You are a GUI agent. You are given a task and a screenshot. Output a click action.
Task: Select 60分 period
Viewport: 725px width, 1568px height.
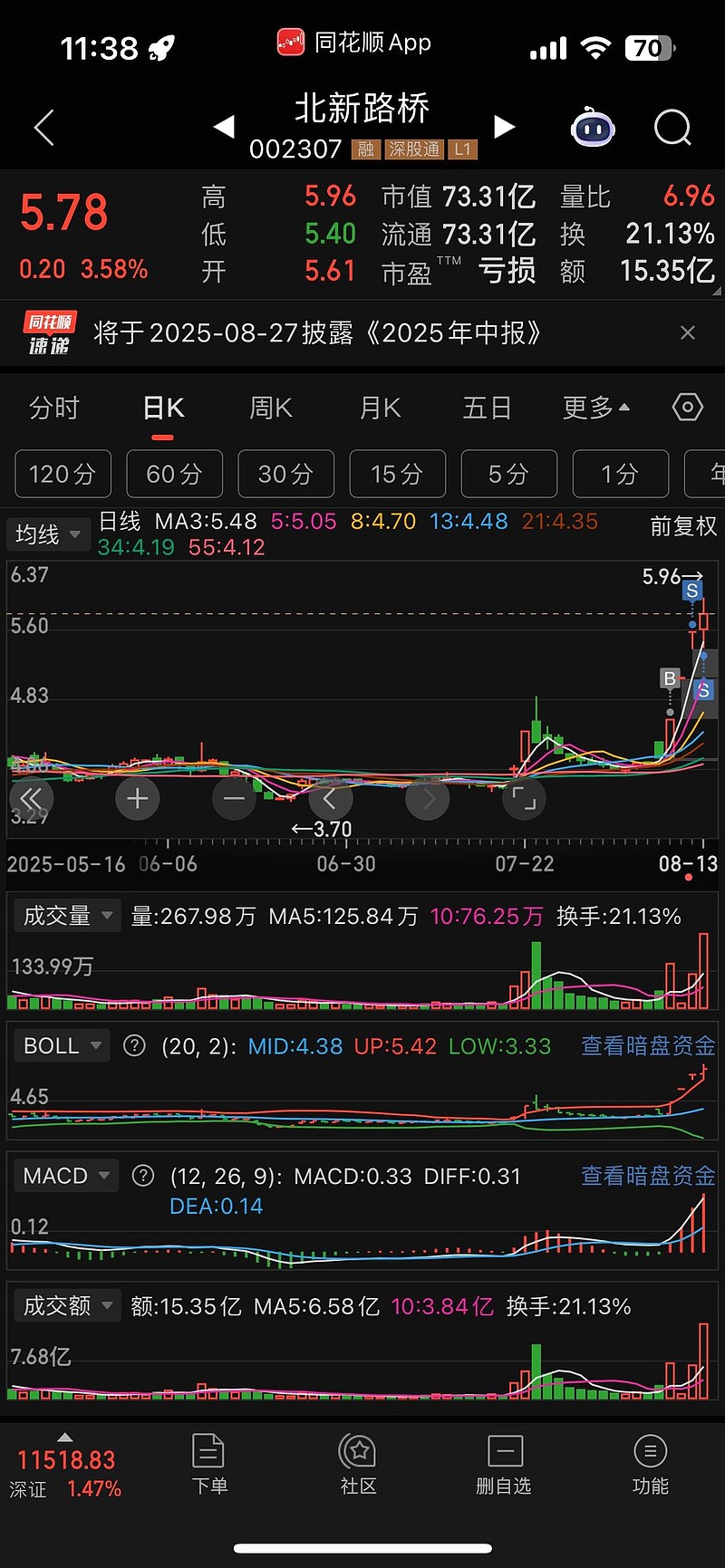coord(174,474)
